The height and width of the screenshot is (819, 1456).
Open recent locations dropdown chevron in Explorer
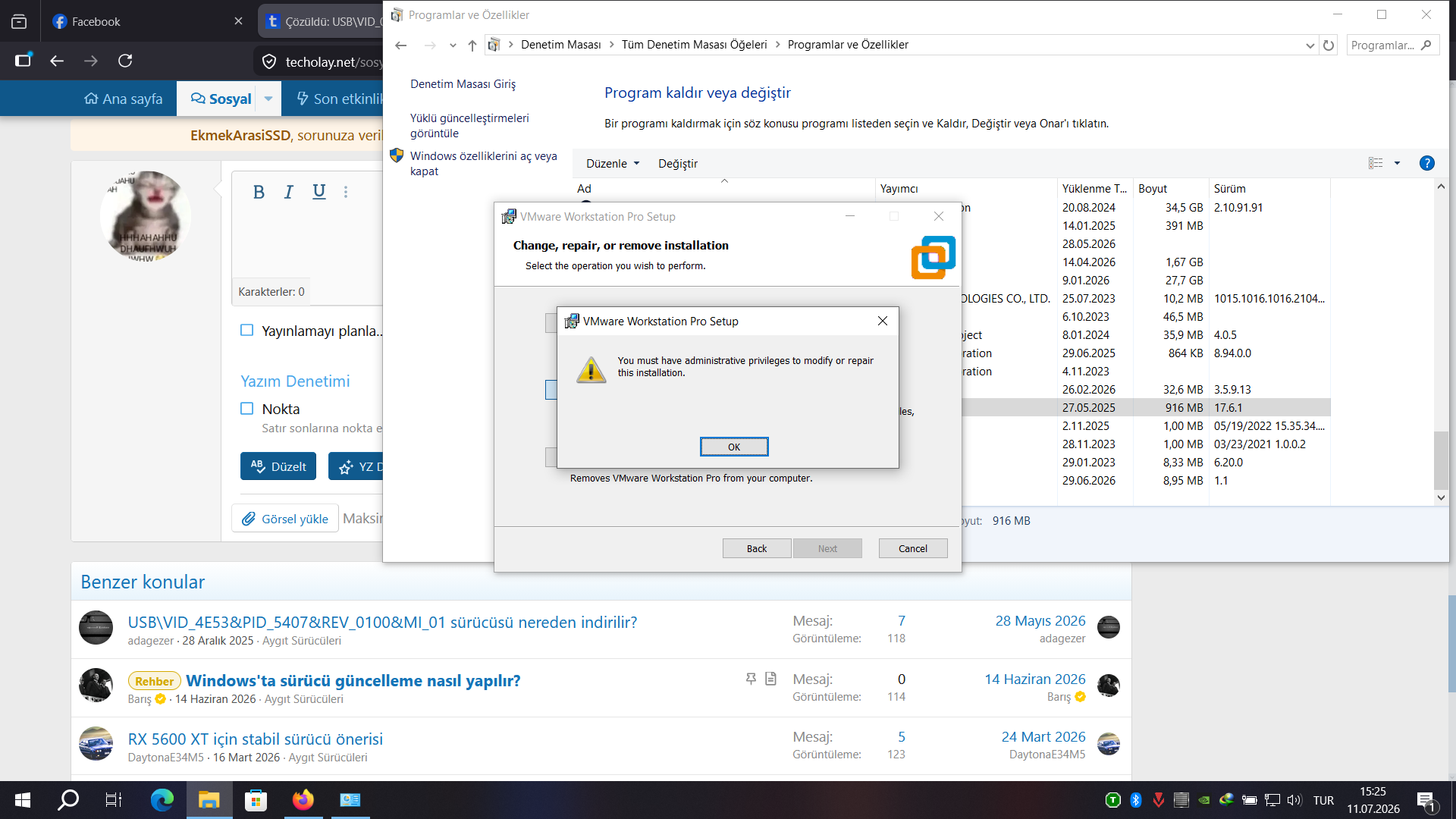coord(453,45)
